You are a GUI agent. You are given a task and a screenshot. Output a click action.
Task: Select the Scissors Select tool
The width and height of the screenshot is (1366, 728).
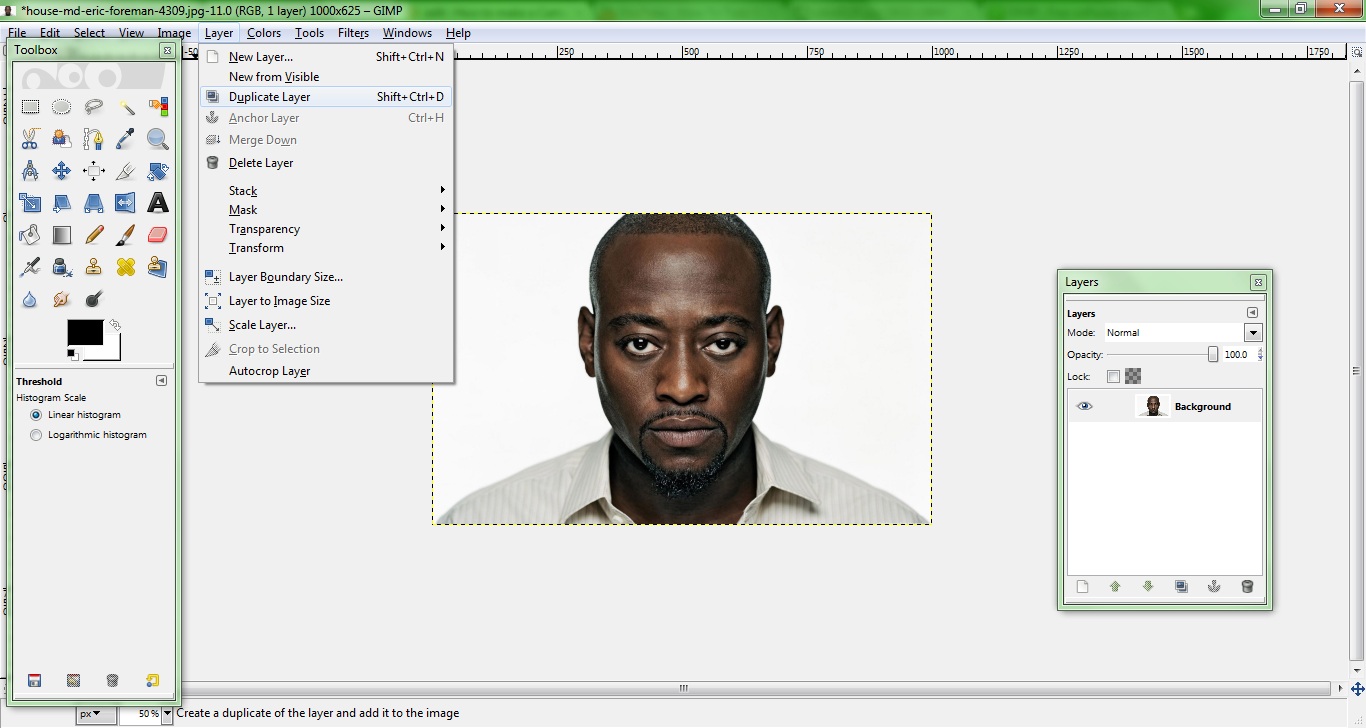[x=30, y=139]
